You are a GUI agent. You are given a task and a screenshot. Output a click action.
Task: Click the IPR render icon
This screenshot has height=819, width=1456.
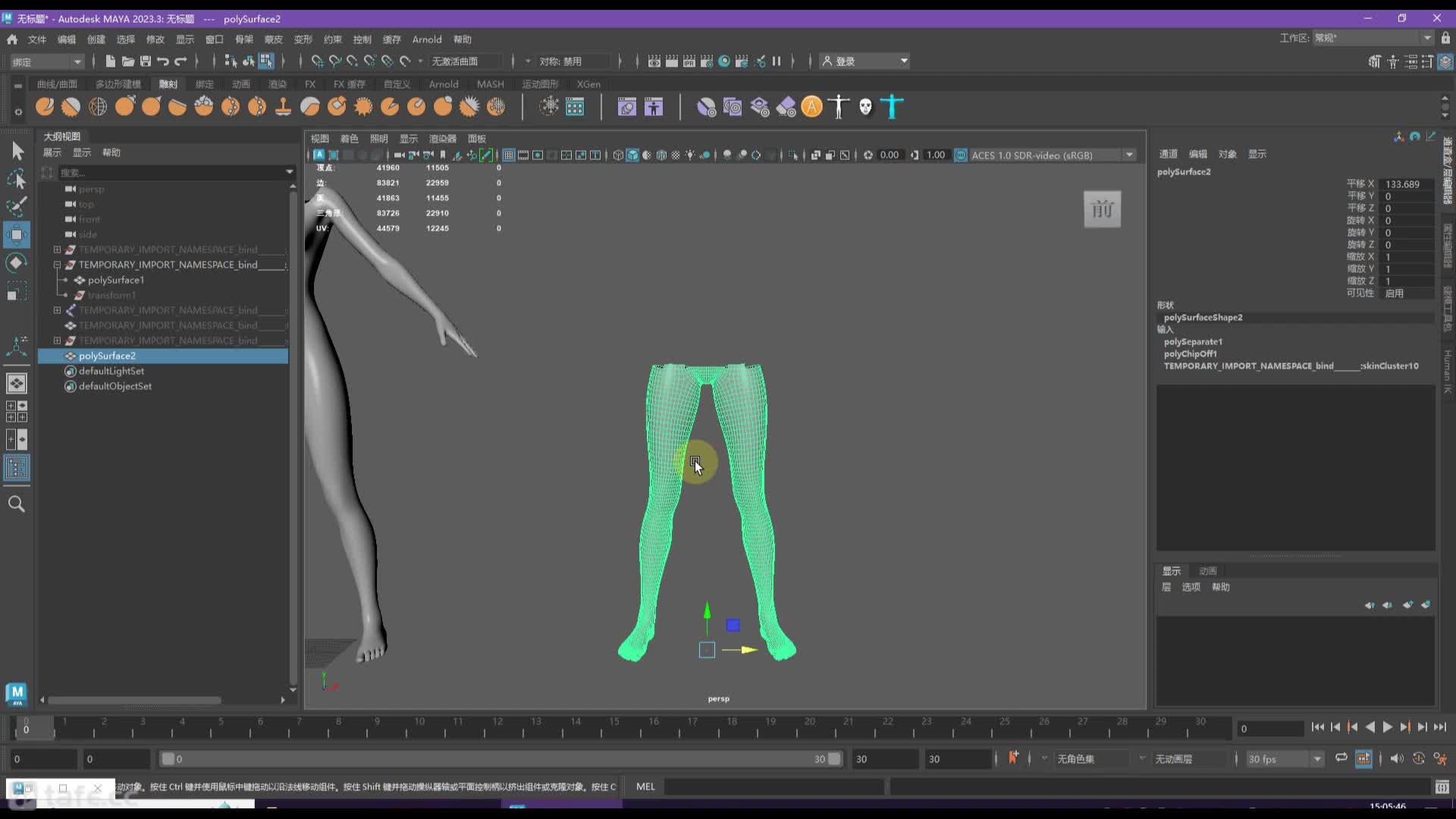point(689,61)
